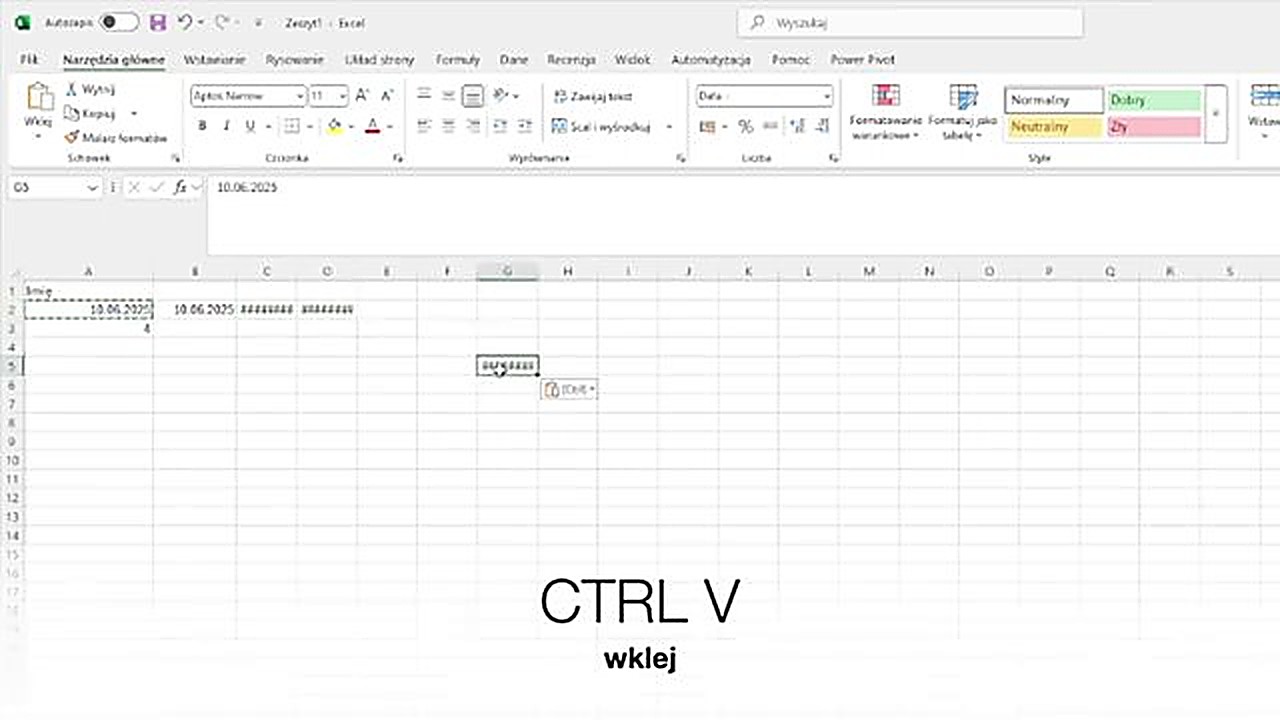Toggle bold formatting
This screenshot has height=720, width=1280.
tap(202, 125)
